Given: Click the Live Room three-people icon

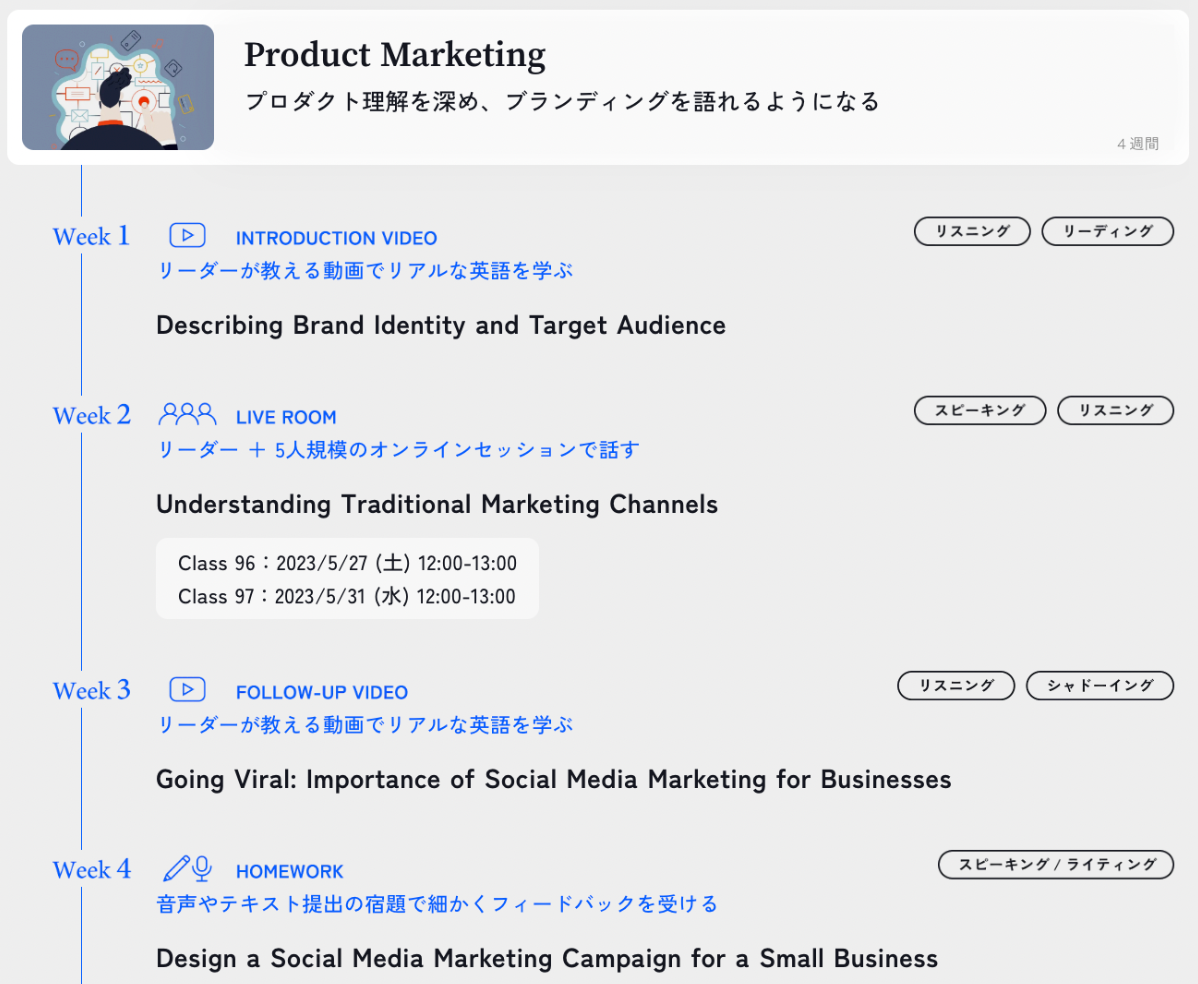Looking at the screenshot, I should [x=187, y=414].
